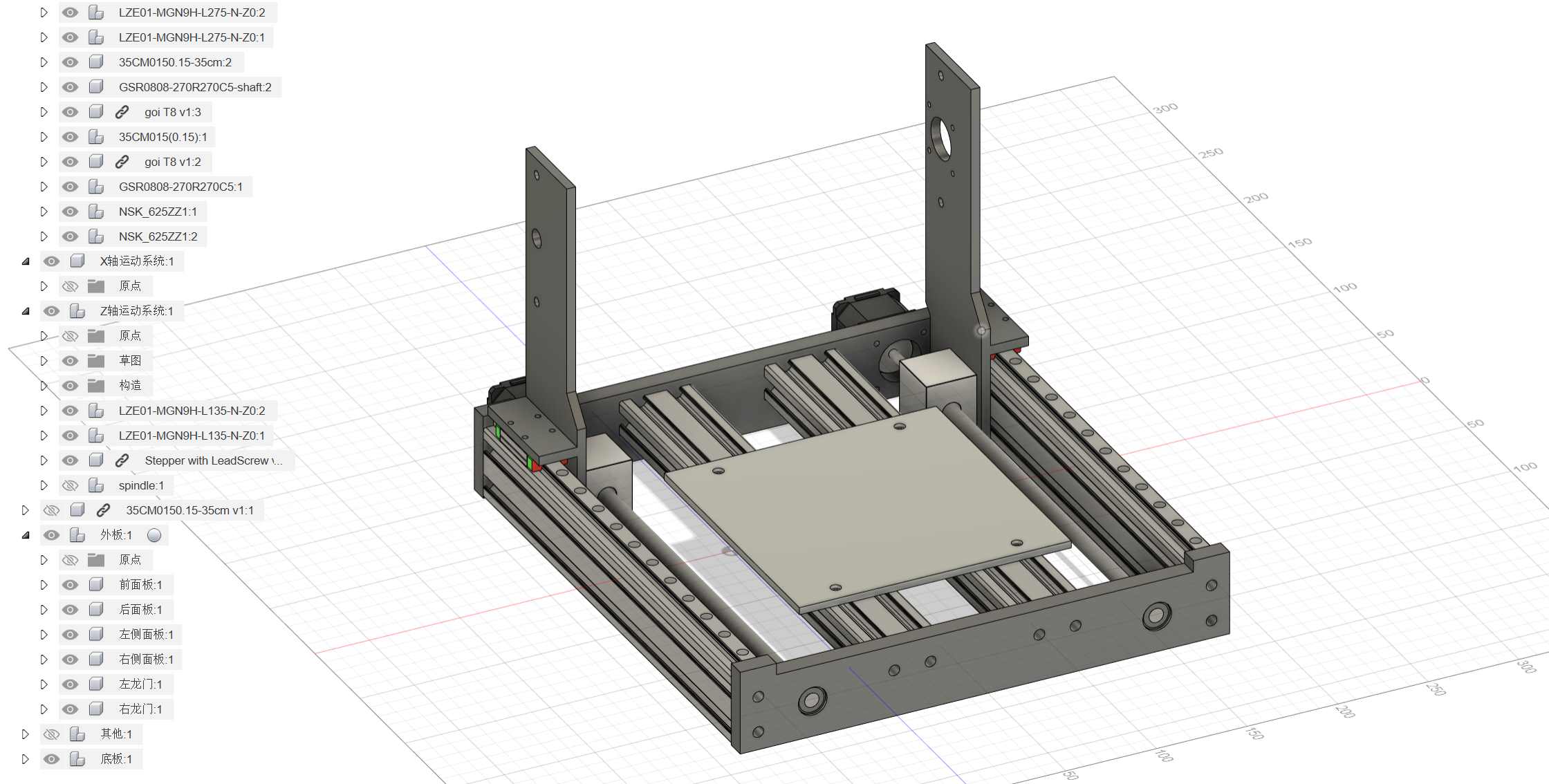Viewport: 1549px width, 784px height.
Task: Click body icon of 右侧面板:1
Action: tap(96, 660)
